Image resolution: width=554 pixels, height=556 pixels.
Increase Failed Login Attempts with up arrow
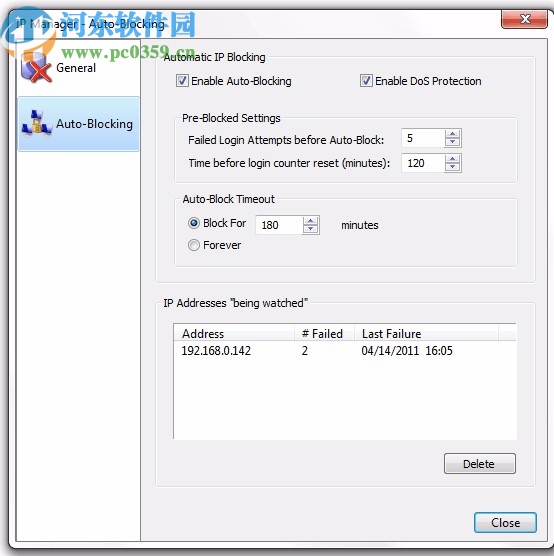pyautogui.click(x=452, y=134)
